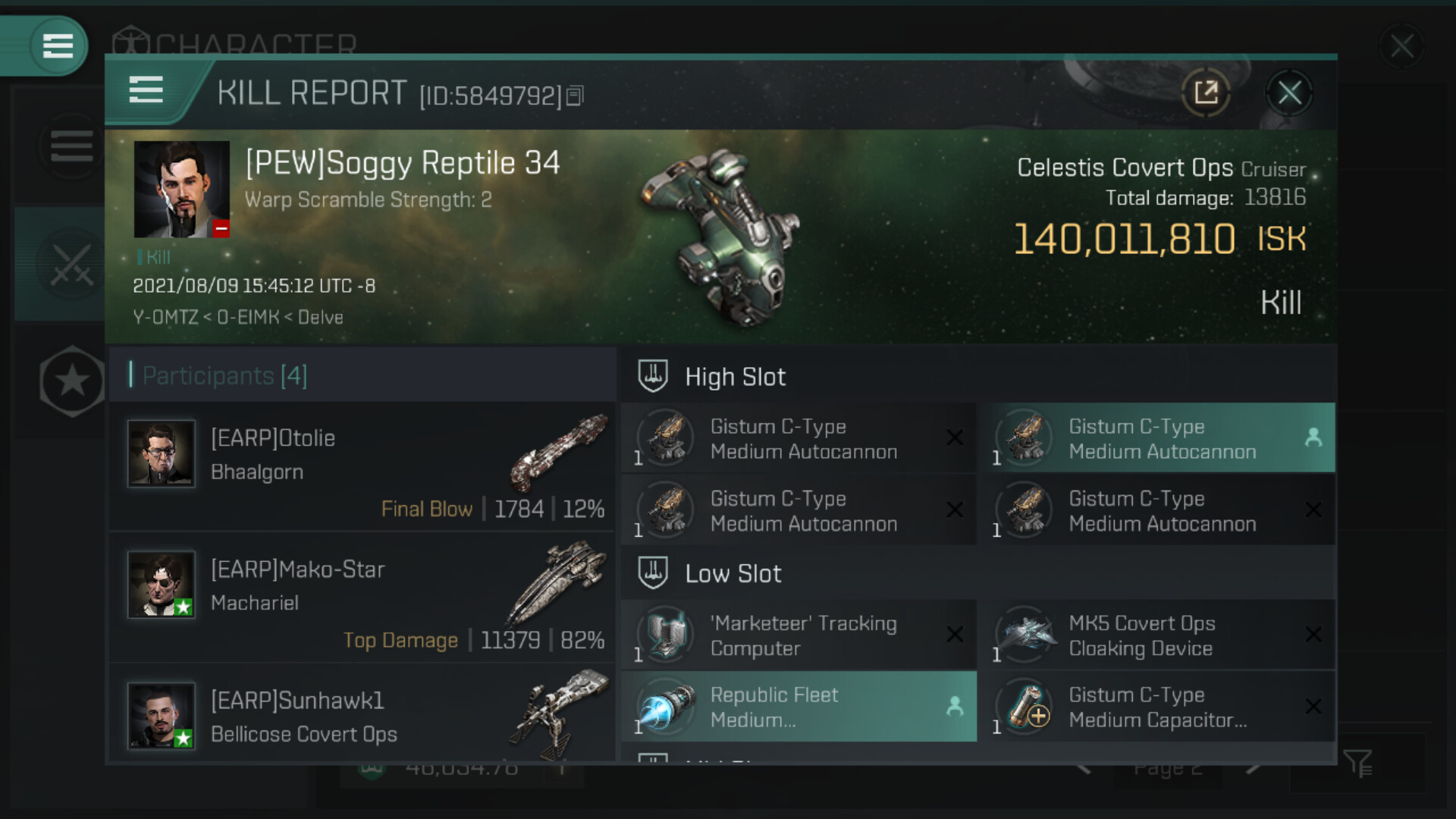Click the share kill report icon

(1205, 93)
